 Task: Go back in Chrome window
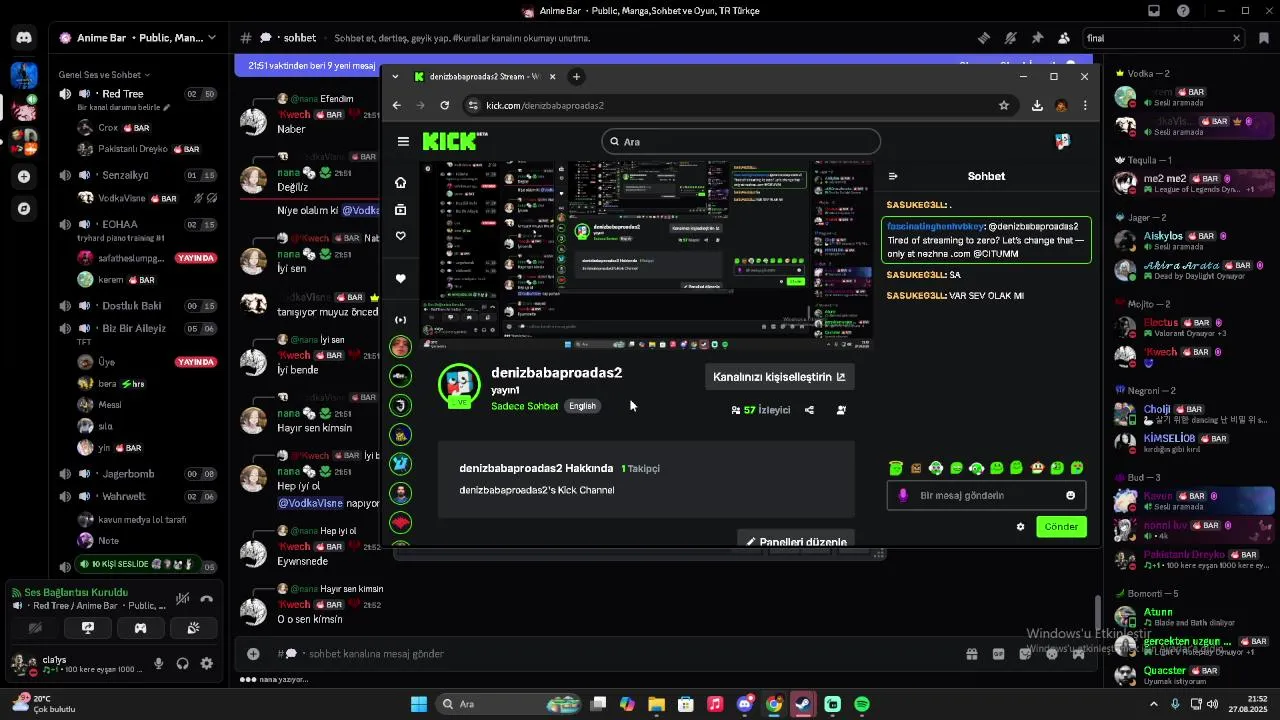pyautogui.click(x=396, y=105)
